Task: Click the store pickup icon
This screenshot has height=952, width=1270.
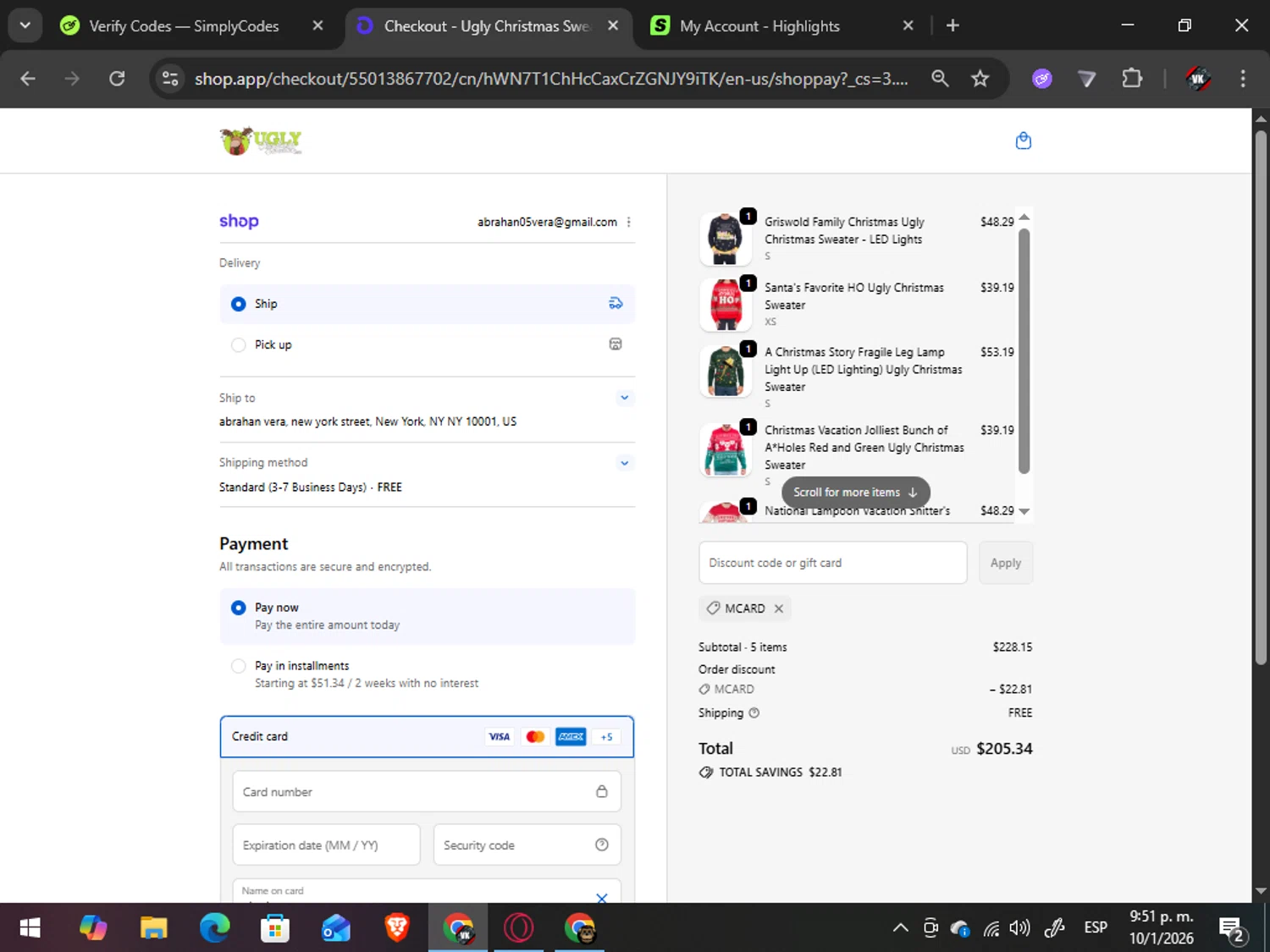Action: [x=616, y=344]
